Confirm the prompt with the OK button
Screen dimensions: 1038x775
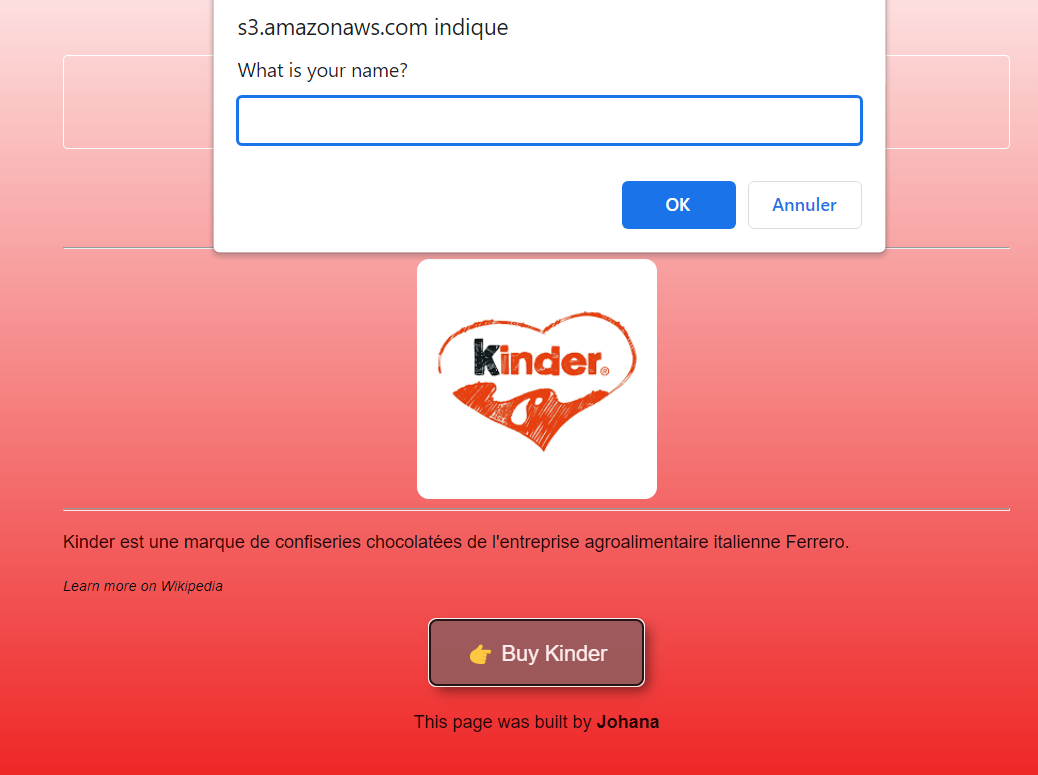click(x=679, y=205)
